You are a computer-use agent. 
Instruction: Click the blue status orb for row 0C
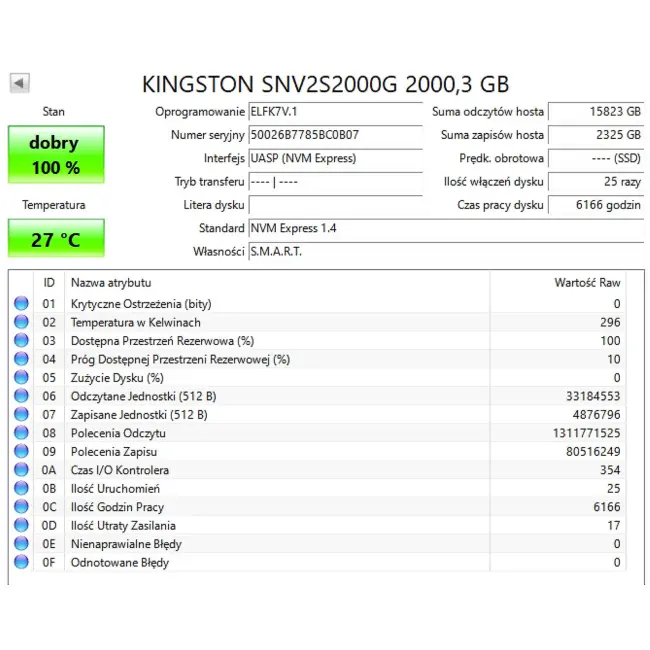[x=21, y=506]
